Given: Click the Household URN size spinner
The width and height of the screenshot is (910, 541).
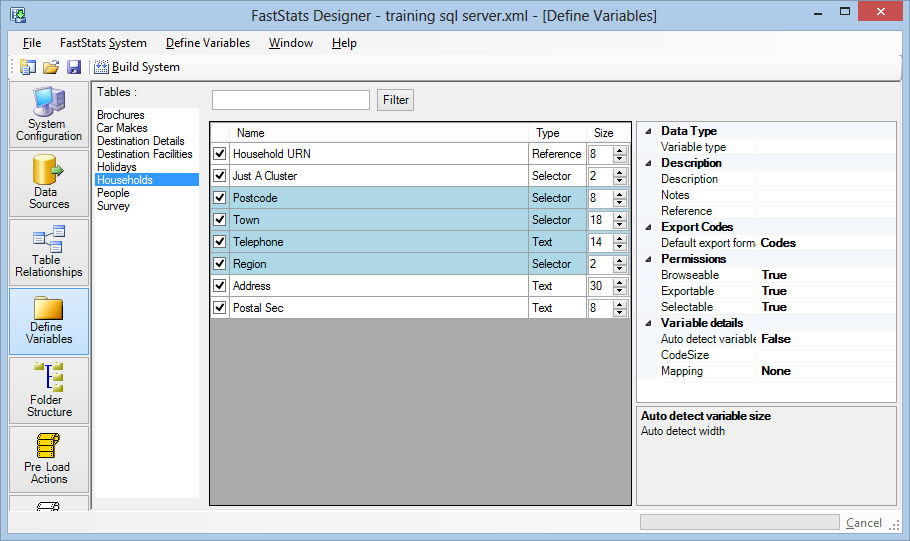Looking at the screenshot, I should point(620,154).
